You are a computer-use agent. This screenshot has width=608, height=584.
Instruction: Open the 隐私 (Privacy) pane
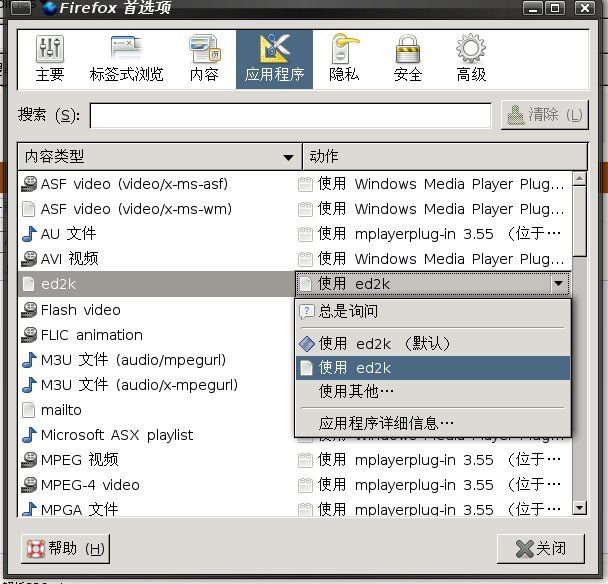(344, 59)
